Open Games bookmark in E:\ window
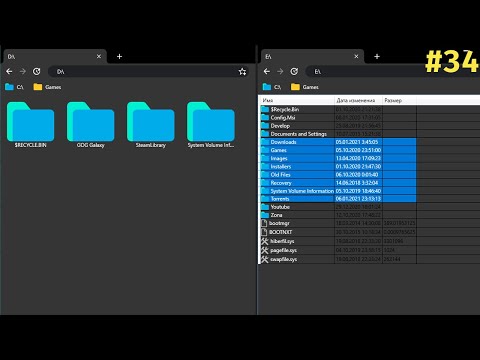This screenshot has width=480, height=360. coord(305,87)
